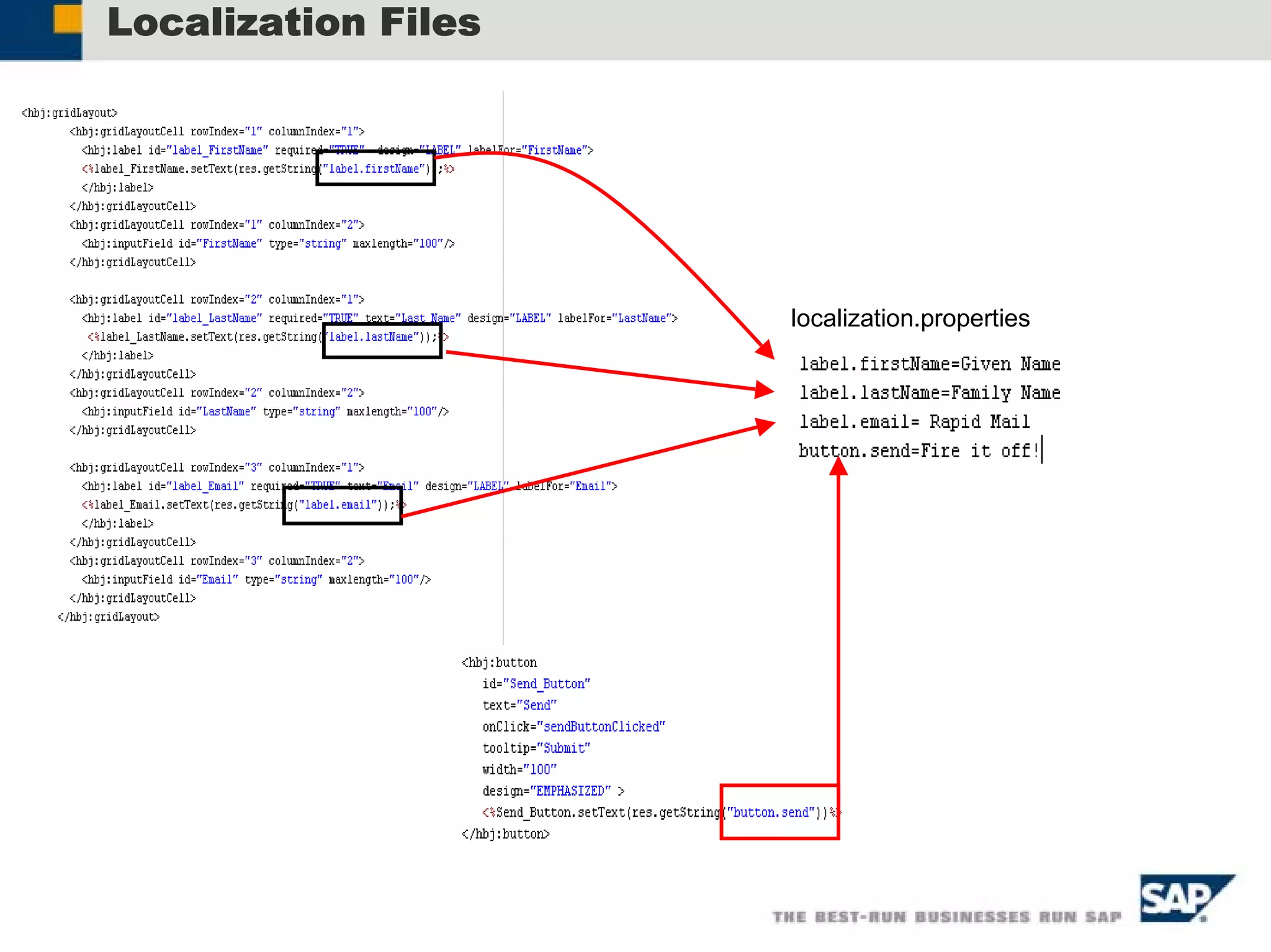Select the line 'label.email= Rapid Mail'
Viewport: 1271px width, 952px height.
click(914, 422)
